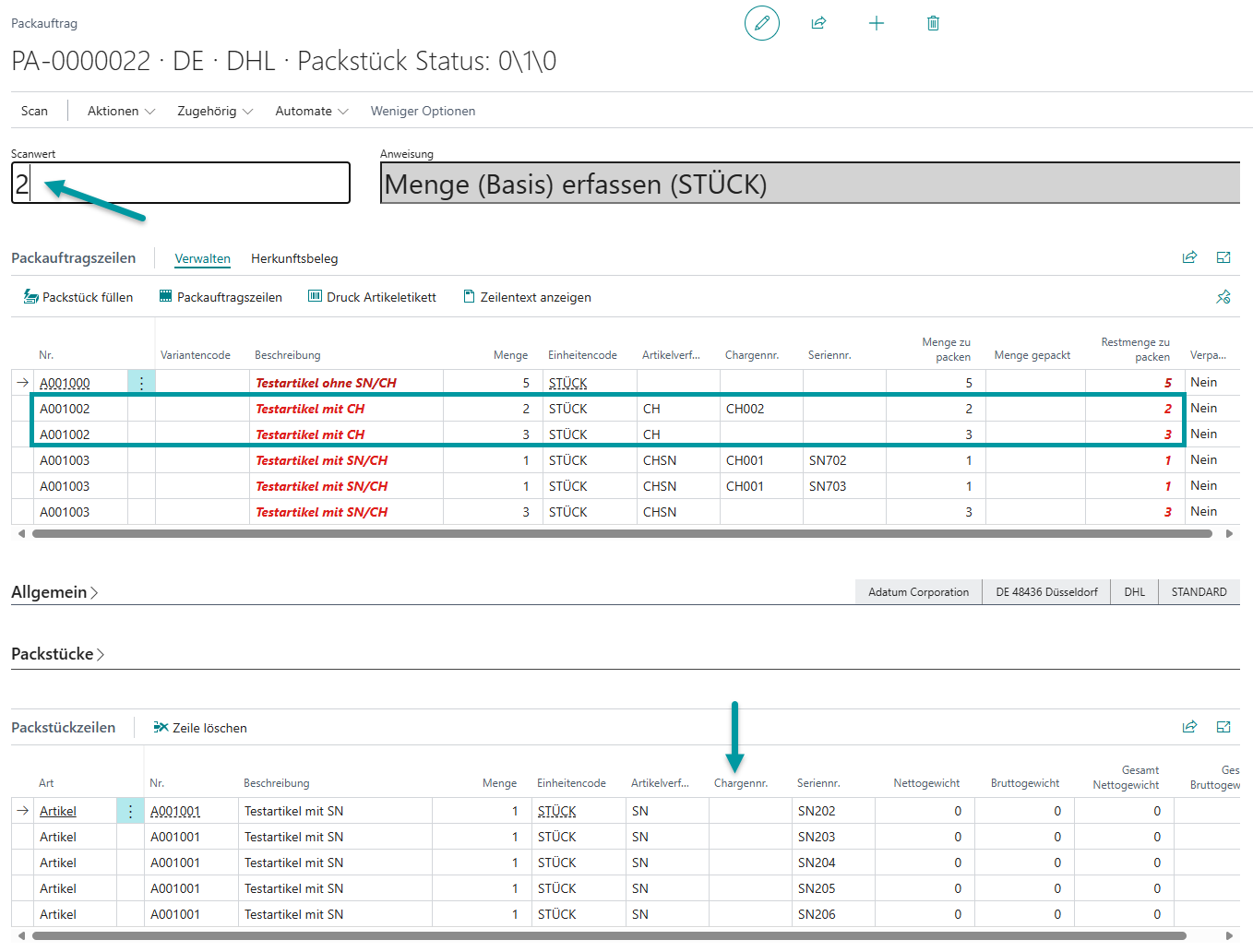Click Zeile löschen button
The width and height of the screenshot is (1253, 952).
tap(200, 728)
